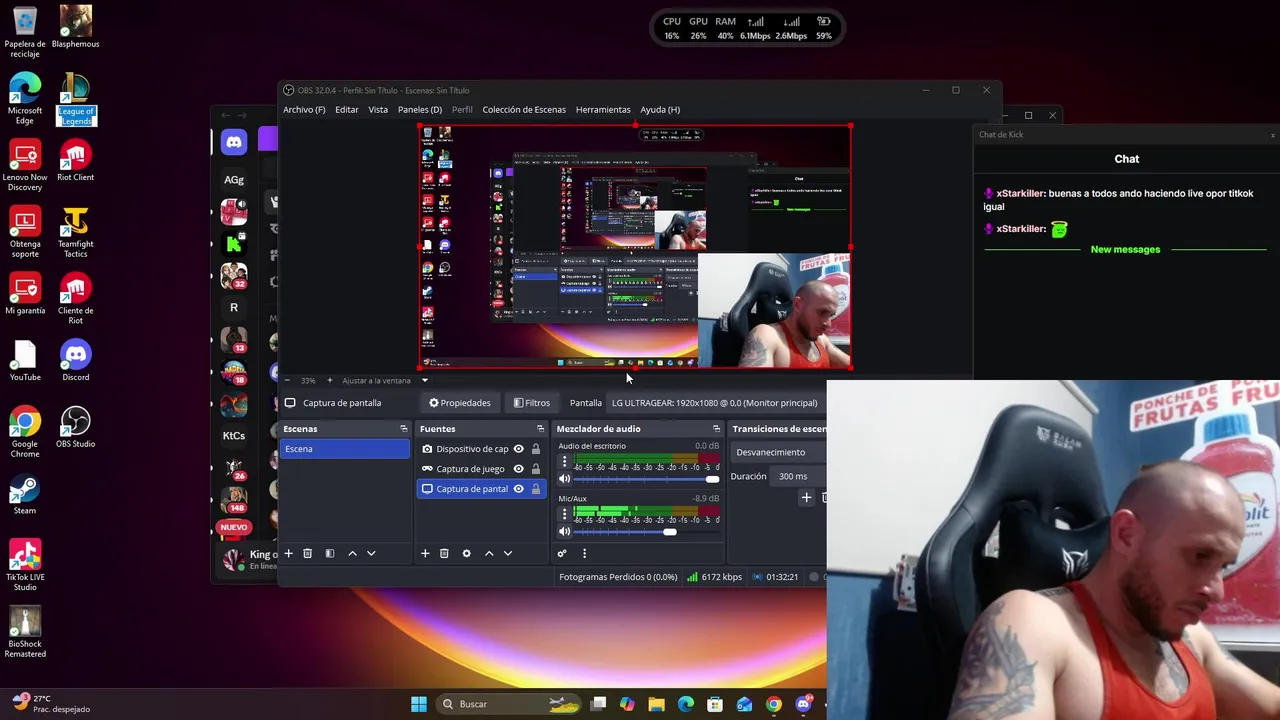
Task: Pop out the Mezclador de audio dock
Action: 716,429
